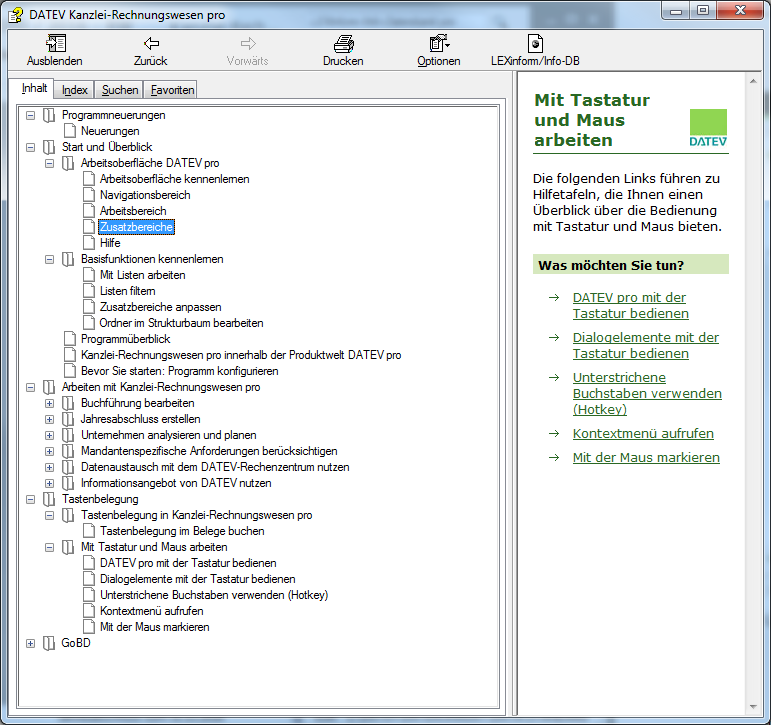Switch to the Inhalt tab
Viewport: 771px width, 725px height.
click(x=34, y=89)
